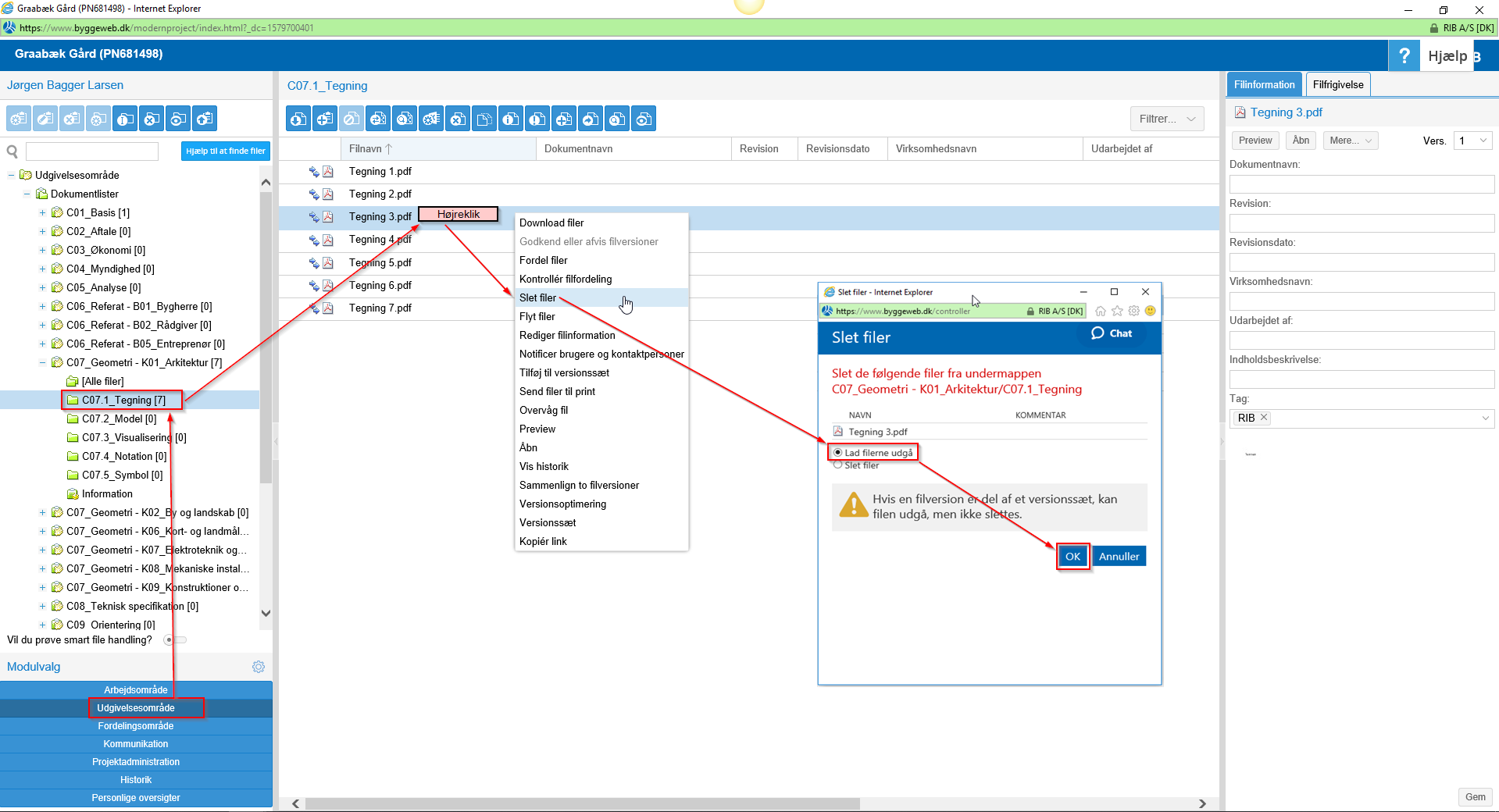Open the Modulvalg settings gear
Screen dimensions: 1499x812
(259, 667)
